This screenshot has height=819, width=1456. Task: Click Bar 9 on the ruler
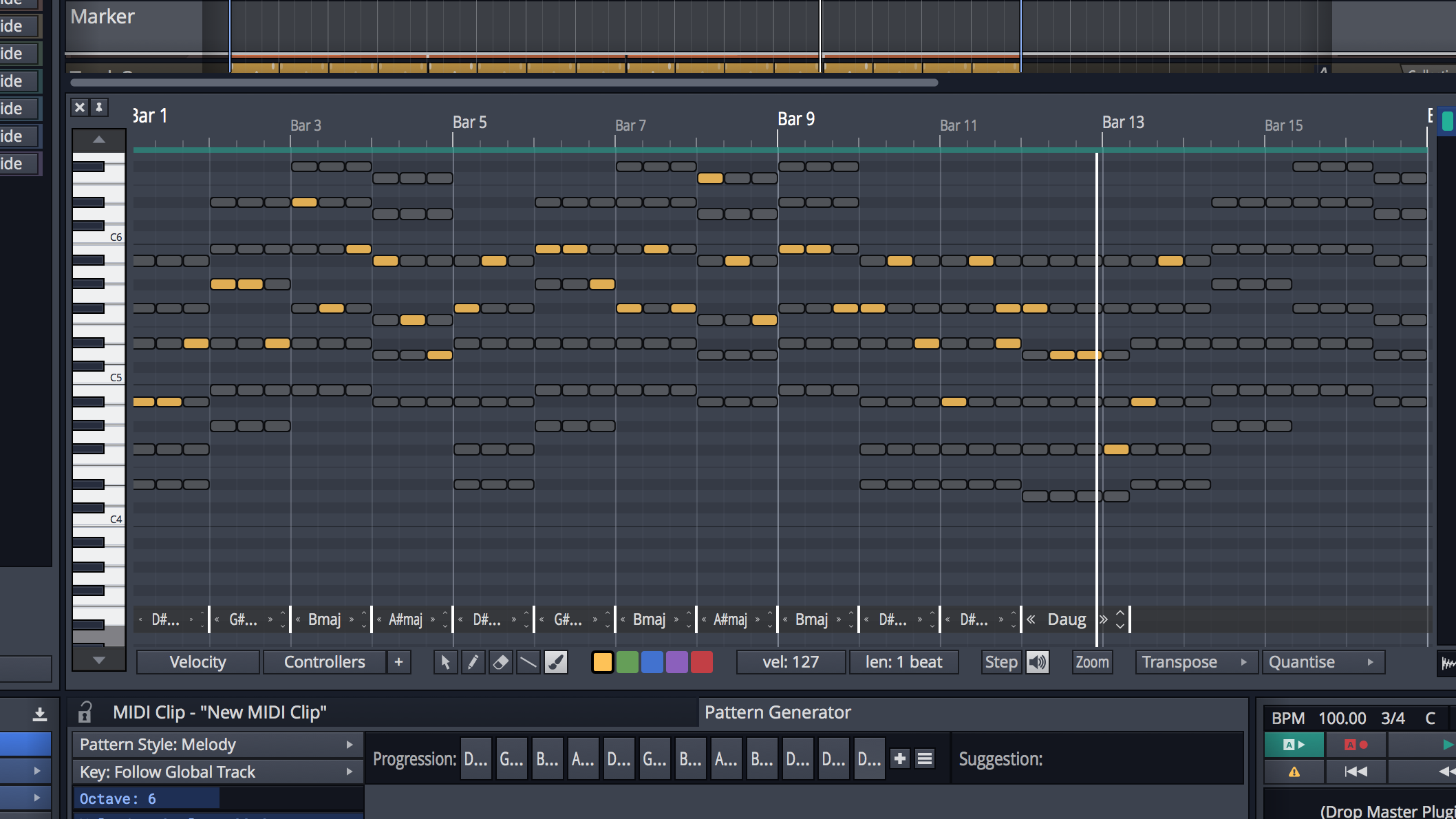click(x=796, y=119)
